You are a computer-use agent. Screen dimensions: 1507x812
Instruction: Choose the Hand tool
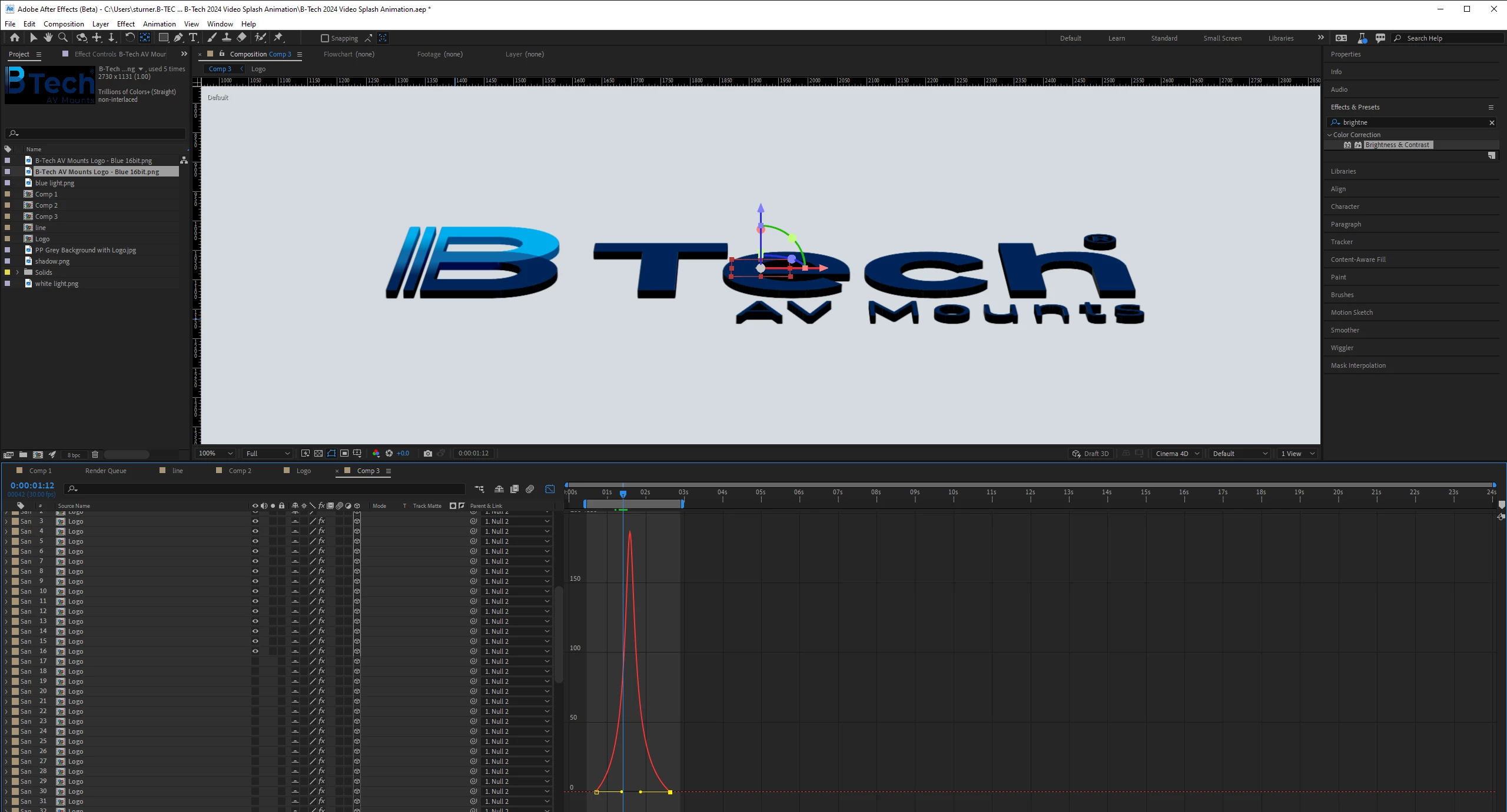(48, 38)
